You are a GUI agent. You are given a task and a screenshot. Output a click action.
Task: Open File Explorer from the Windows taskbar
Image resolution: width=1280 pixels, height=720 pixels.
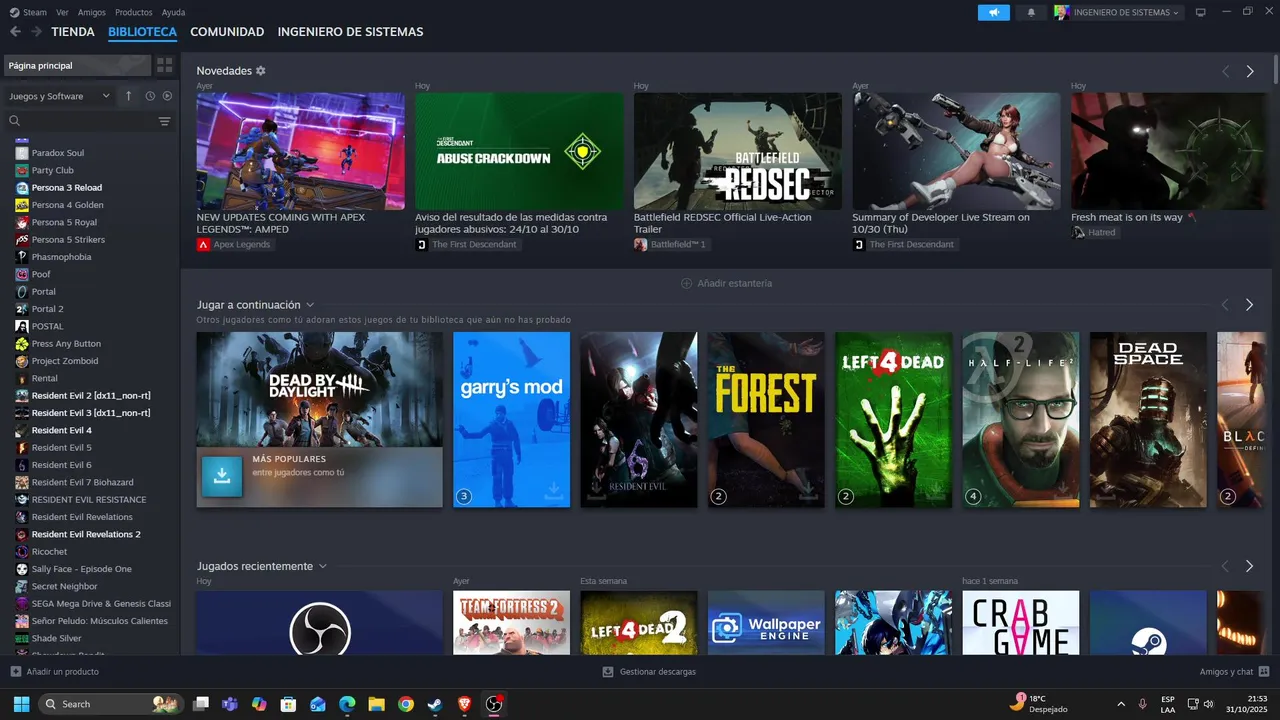(376, 704)
